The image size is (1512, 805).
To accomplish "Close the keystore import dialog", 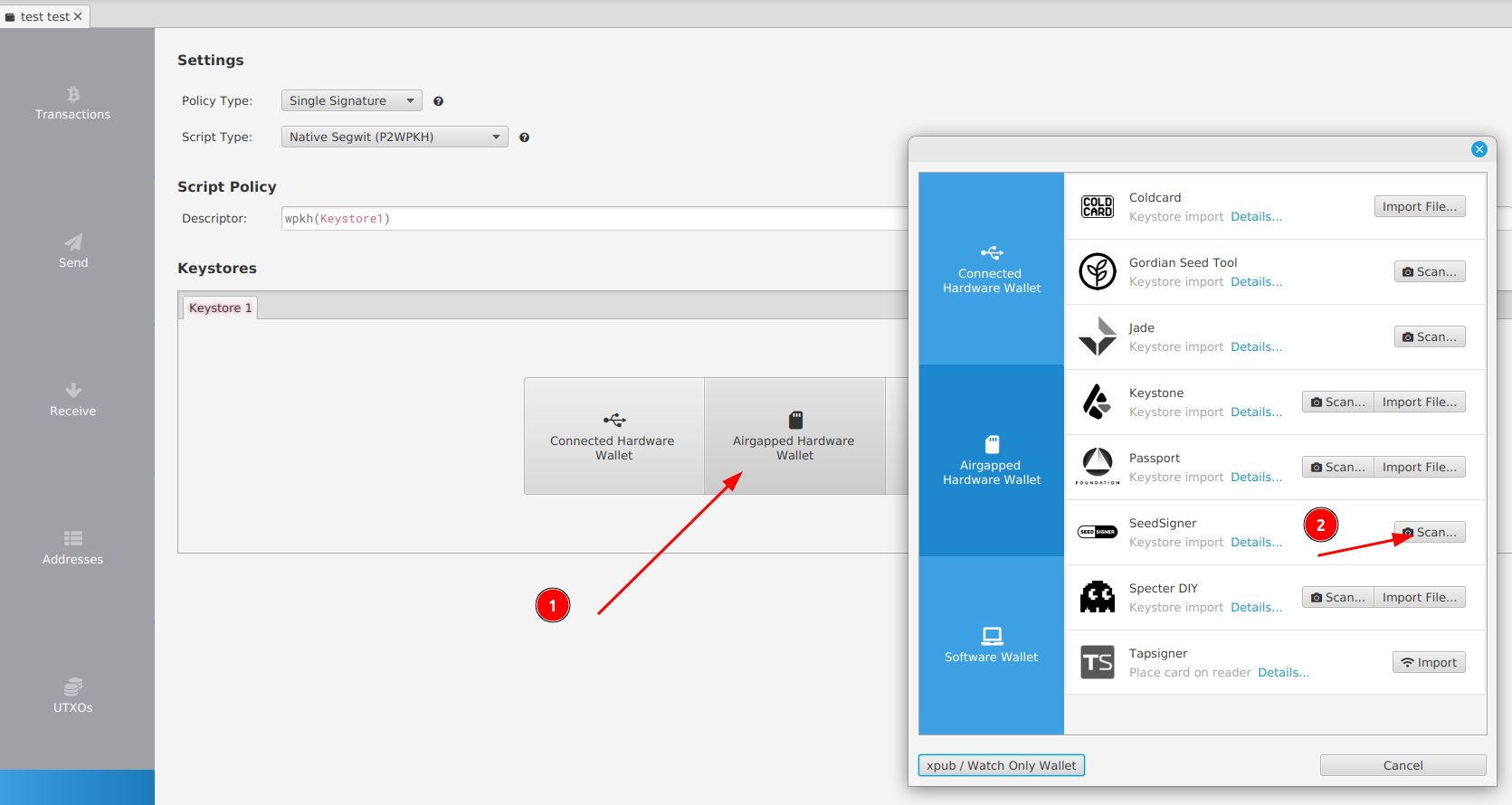I will pyautogui.click(x=1479, y=149).
